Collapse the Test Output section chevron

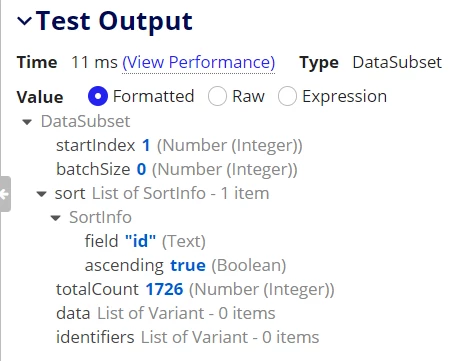point(25,22)
